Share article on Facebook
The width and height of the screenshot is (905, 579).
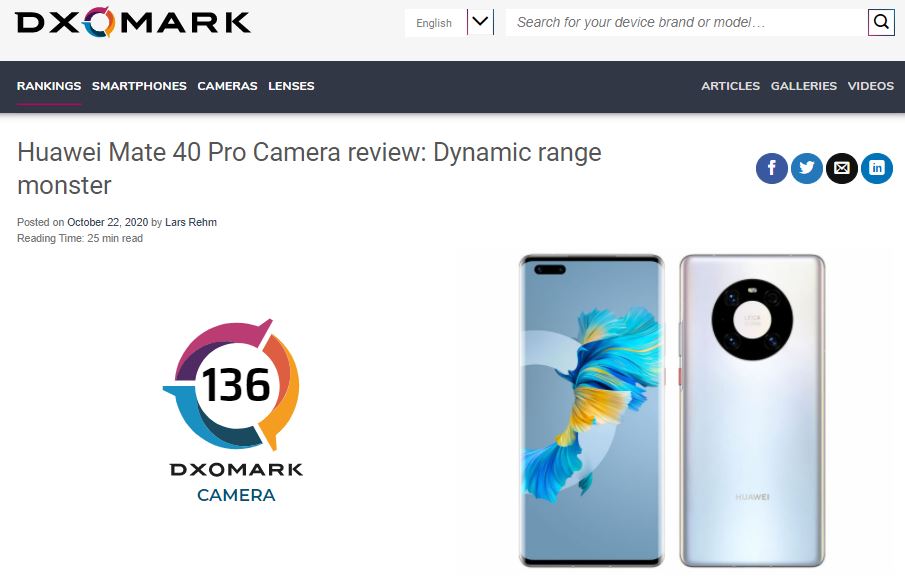point(772,169)
